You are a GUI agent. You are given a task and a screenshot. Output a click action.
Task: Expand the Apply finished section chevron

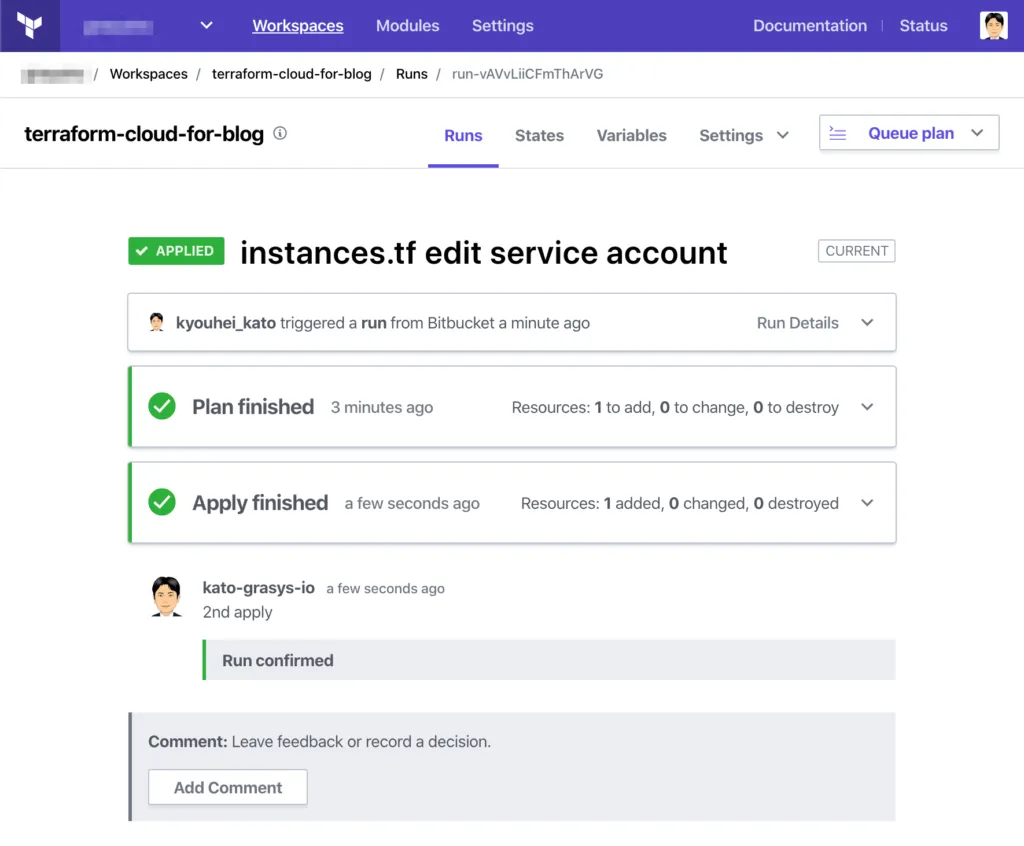click(x=867, y=503)
